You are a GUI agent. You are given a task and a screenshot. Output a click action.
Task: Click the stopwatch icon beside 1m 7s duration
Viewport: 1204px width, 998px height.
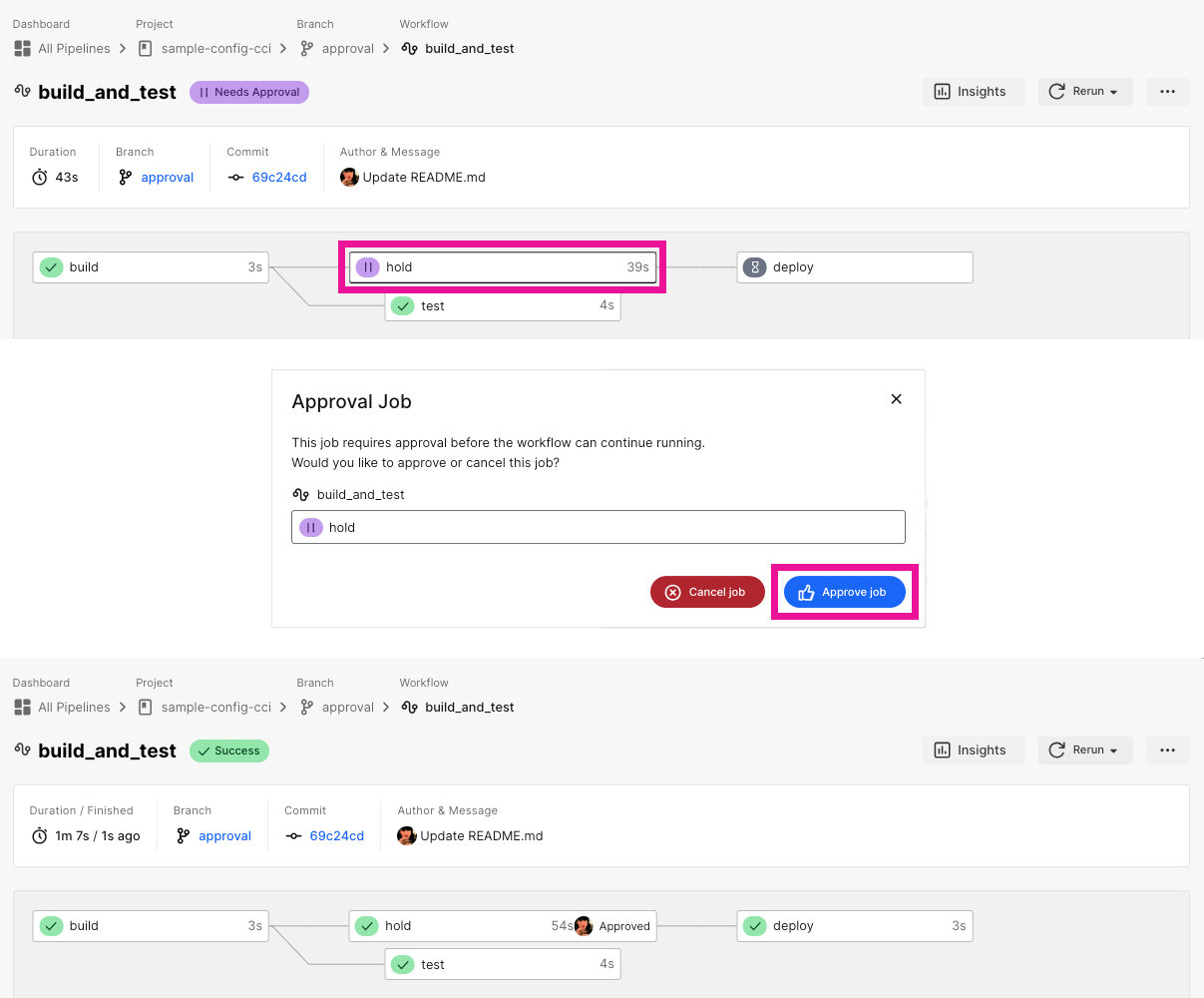pyautogui.click(x=40, y=836)
